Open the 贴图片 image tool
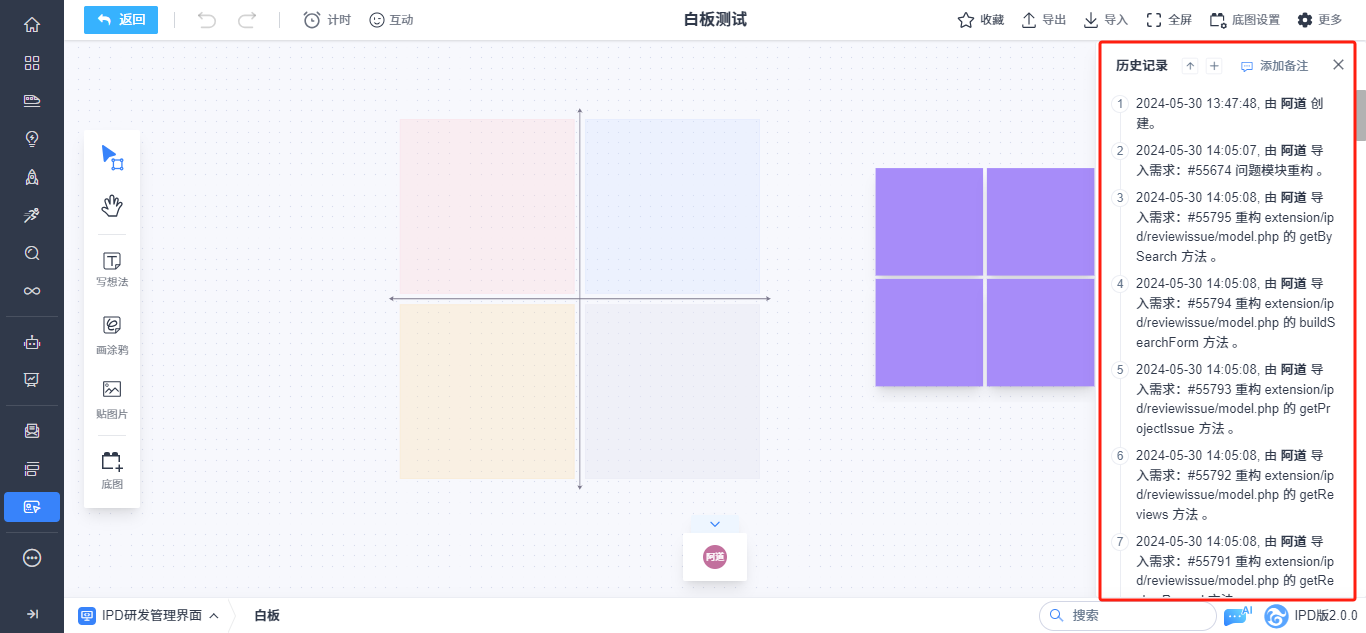1366x633 pixels. (112, 398)
